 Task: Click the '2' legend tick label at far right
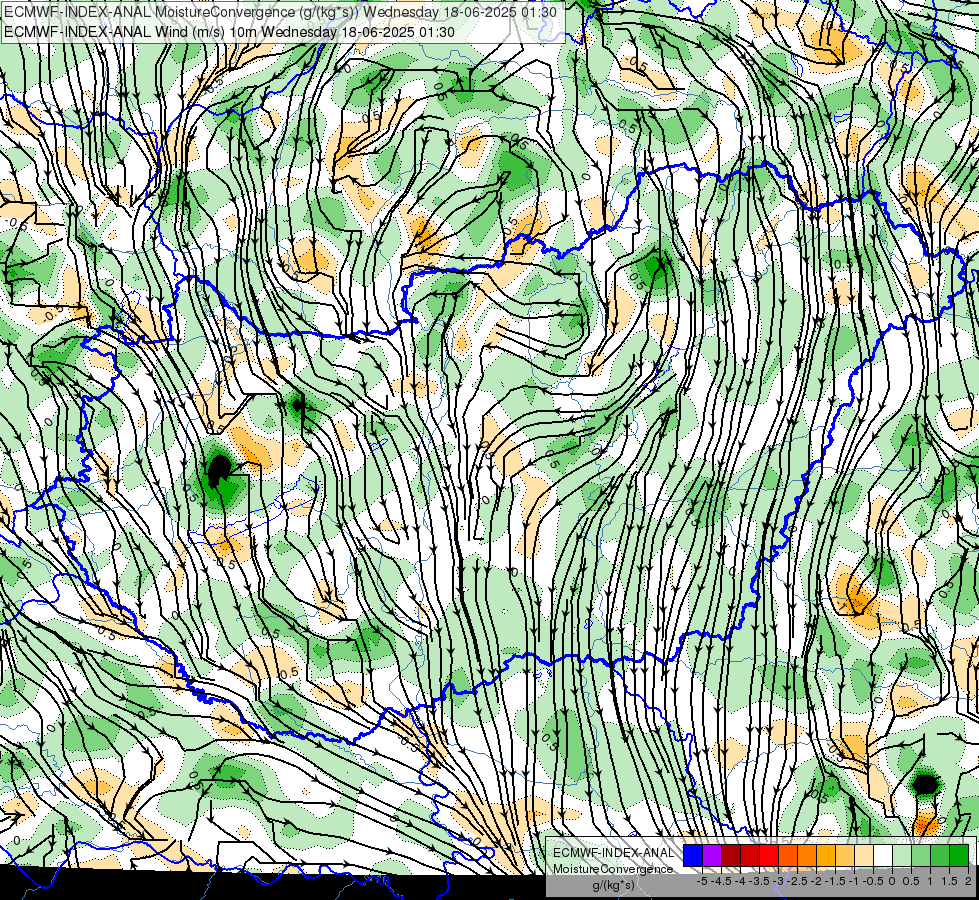[968, 881]
